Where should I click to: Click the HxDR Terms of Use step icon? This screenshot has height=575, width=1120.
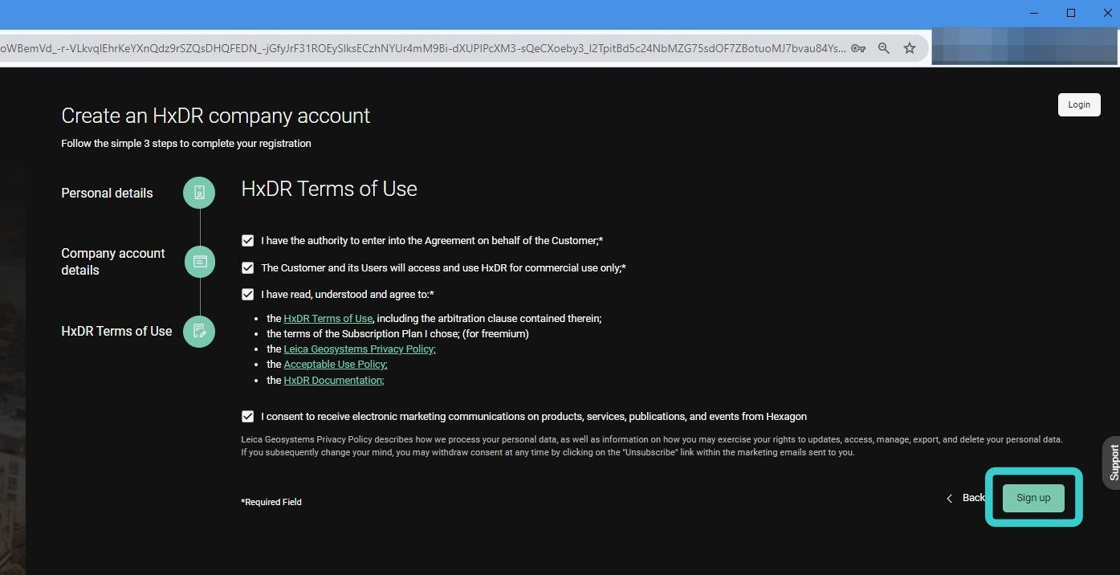[x=199, y=331]
